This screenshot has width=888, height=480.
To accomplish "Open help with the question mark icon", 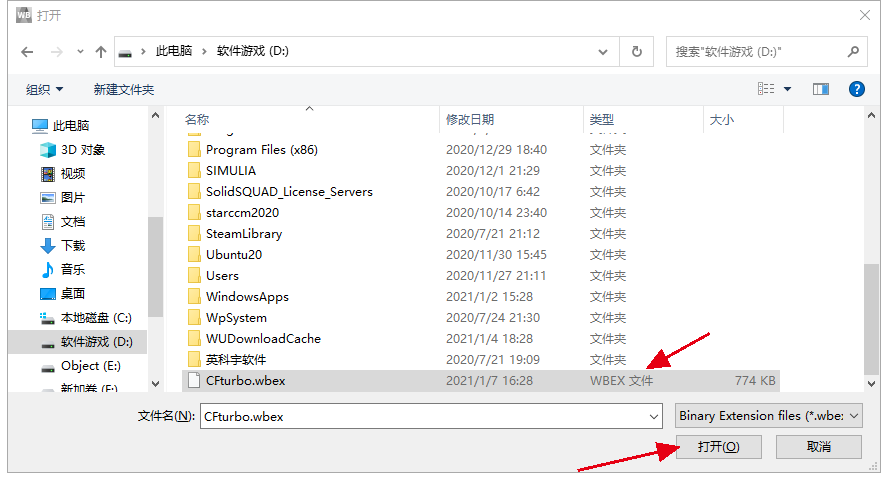I will 856,89.
